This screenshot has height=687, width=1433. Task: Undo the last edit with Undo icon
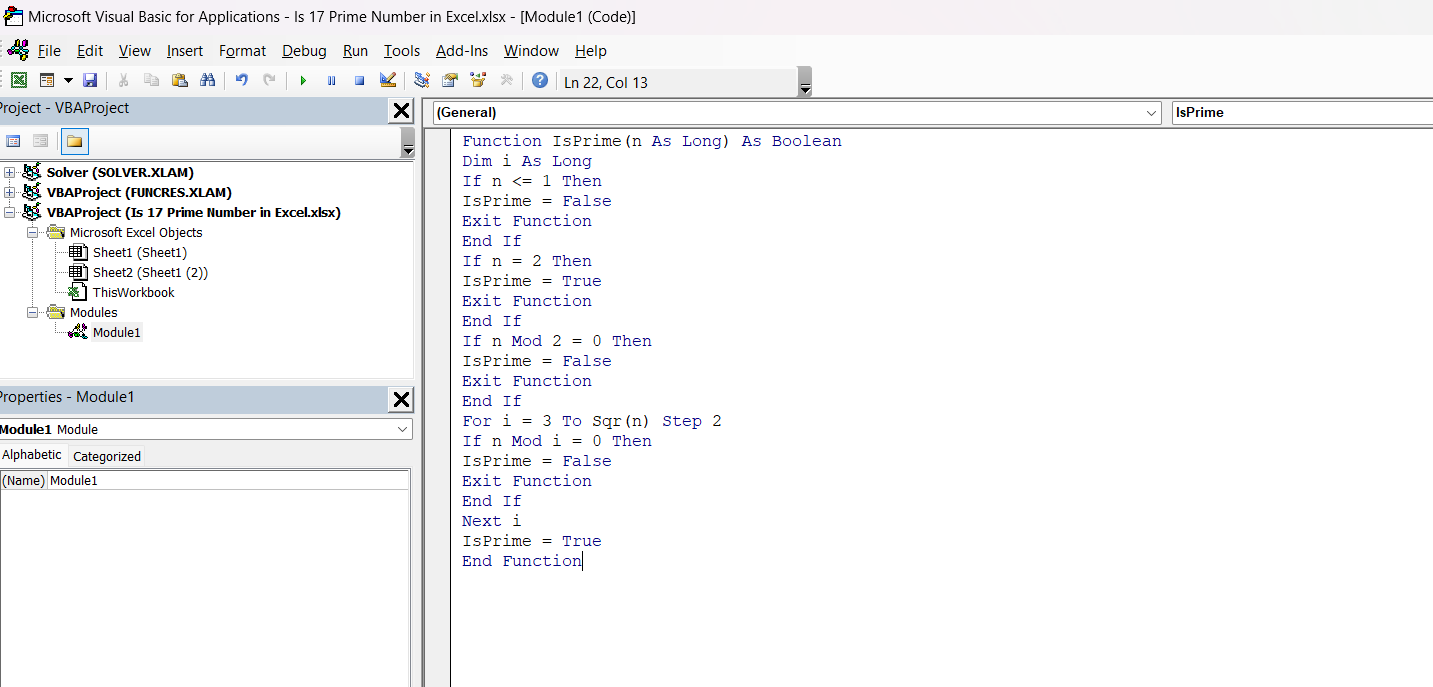tap(242, 81)
